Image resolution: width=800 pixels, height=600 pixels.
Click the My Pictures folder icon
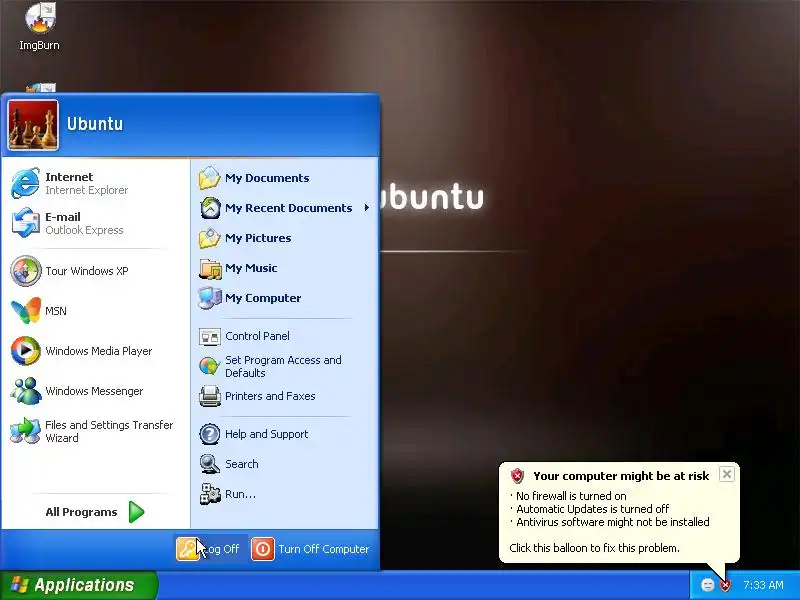pyautogui.click(x=209, y=238)
